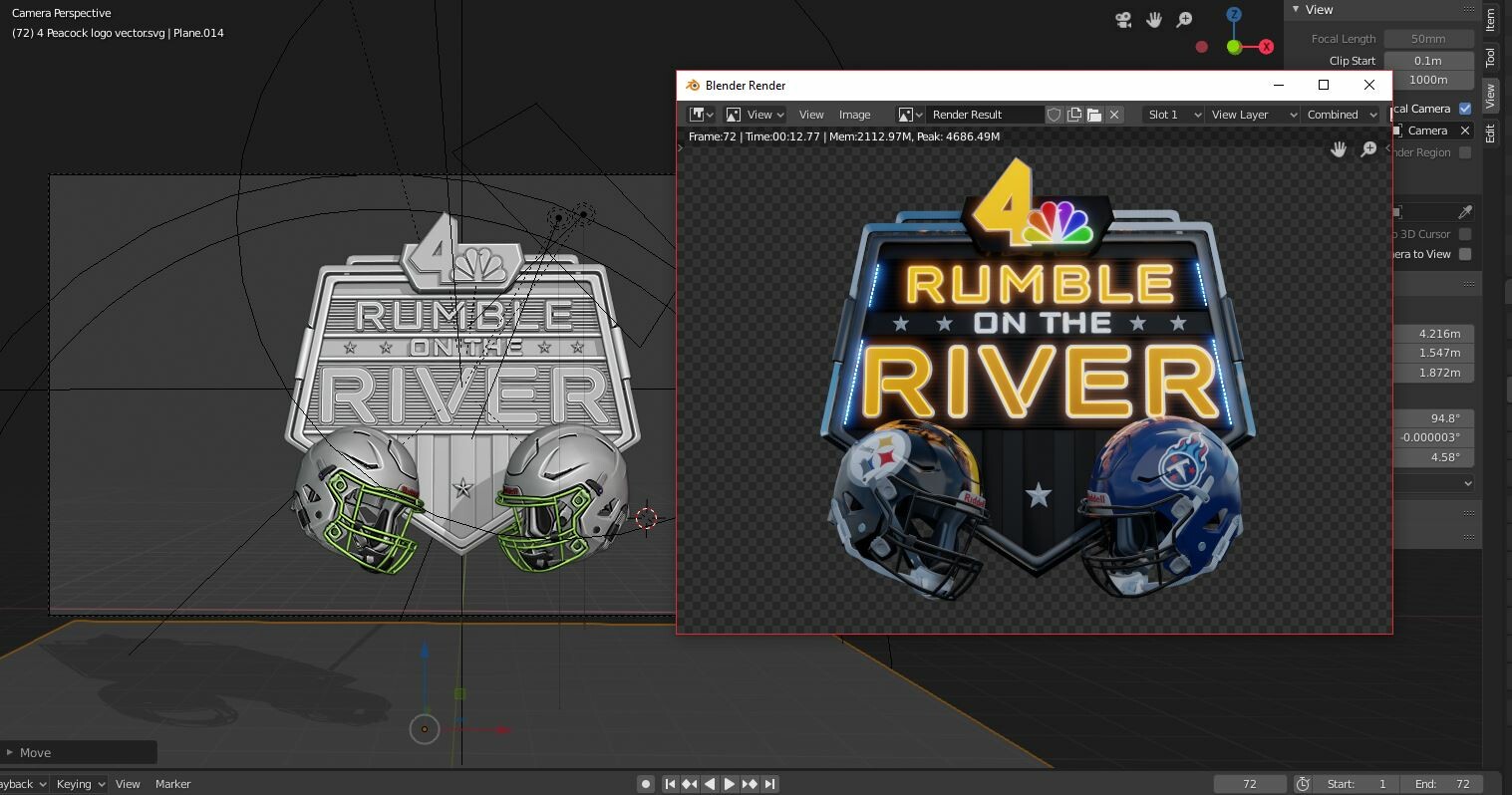
Task: Open the Blender Render window logo icon
Action: click(693, 86)
